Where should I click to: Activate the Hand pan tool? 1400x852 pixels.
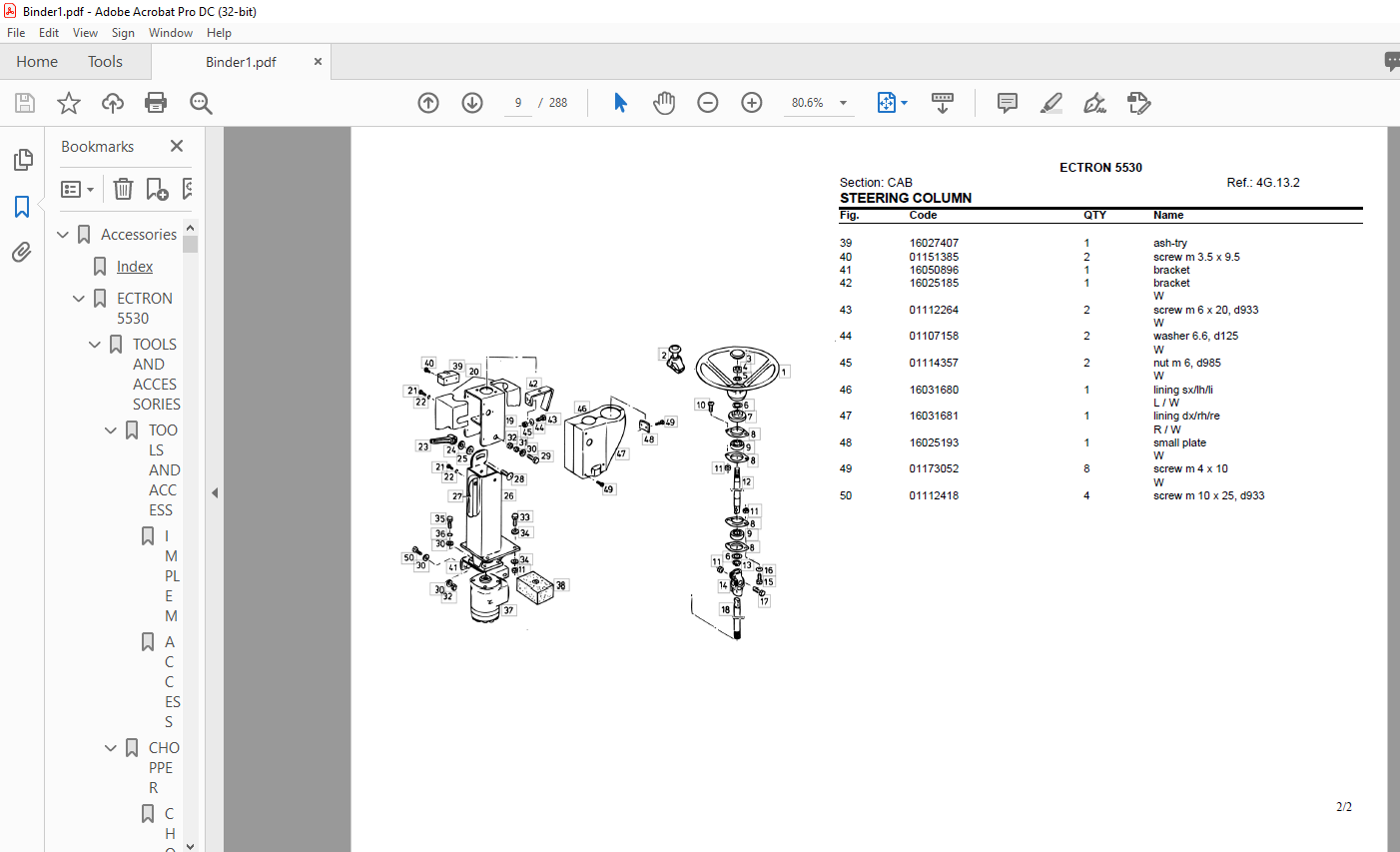point(664,103)
